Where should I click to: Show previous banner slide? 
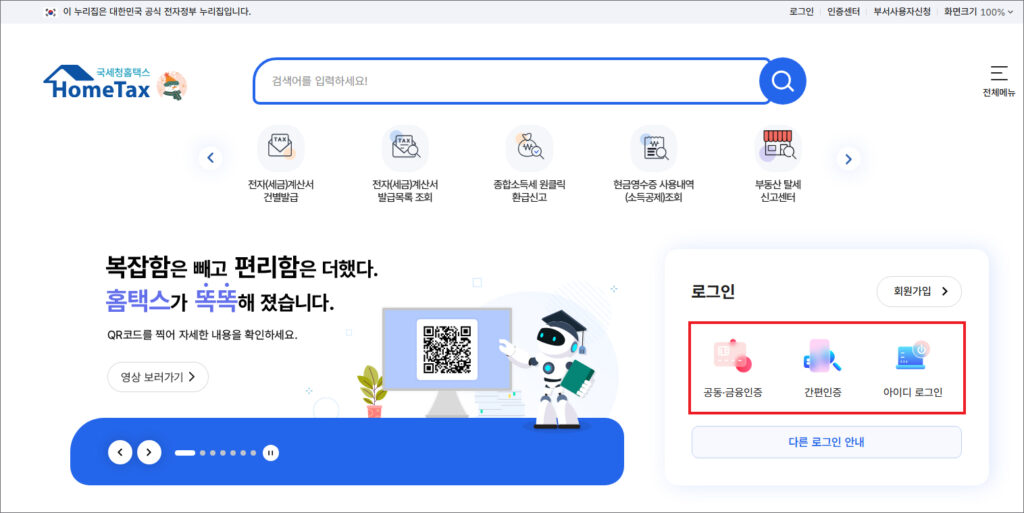(120, 452)
